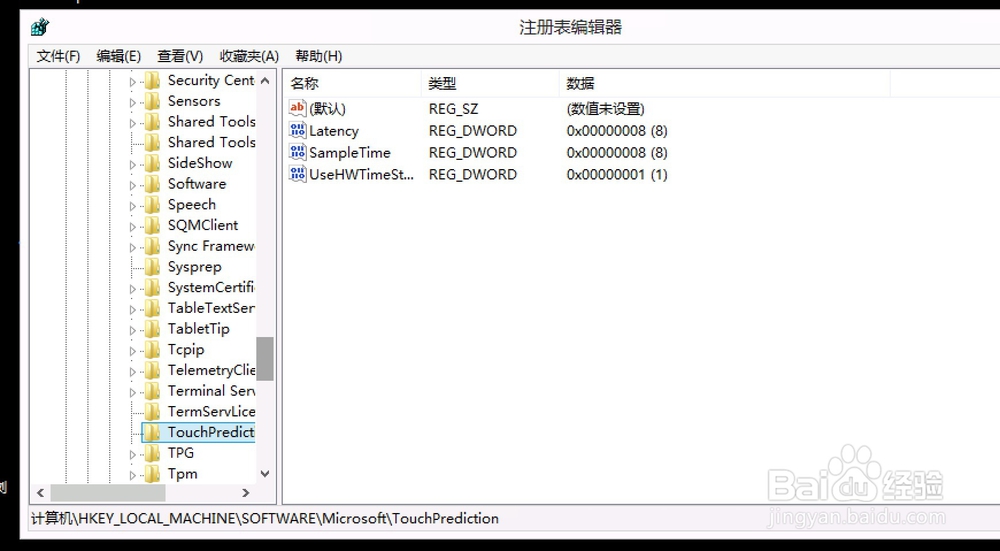The height and width of the screenshot is (551, 1000).
Task: Open the 编辑(E) menu
Action: 119,56
